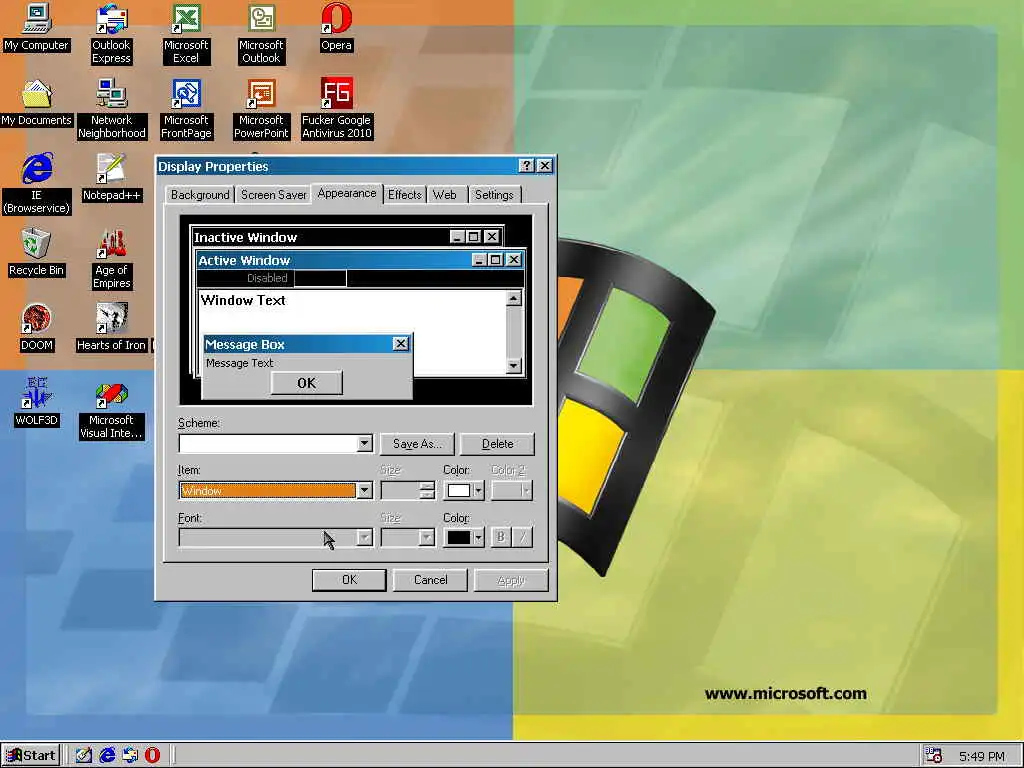Switch to the Settings tab
1024x768 pixels.
(x=494, y=195)
